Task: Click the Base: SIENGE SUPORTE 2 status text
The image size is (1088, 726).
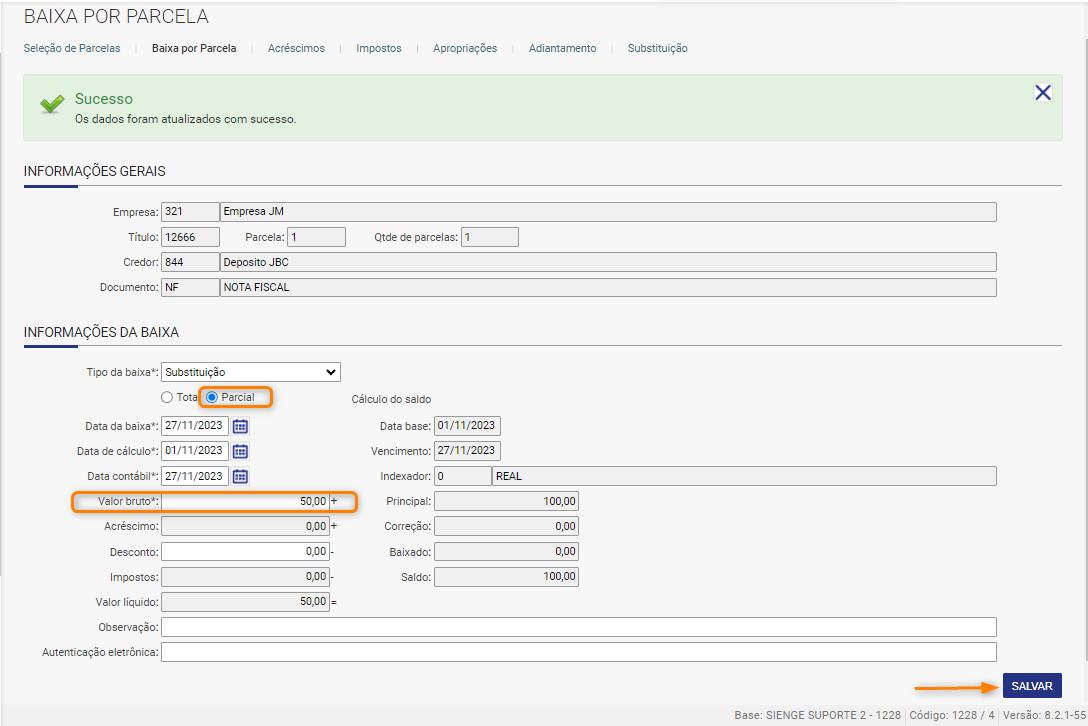Action: [817, 715]
